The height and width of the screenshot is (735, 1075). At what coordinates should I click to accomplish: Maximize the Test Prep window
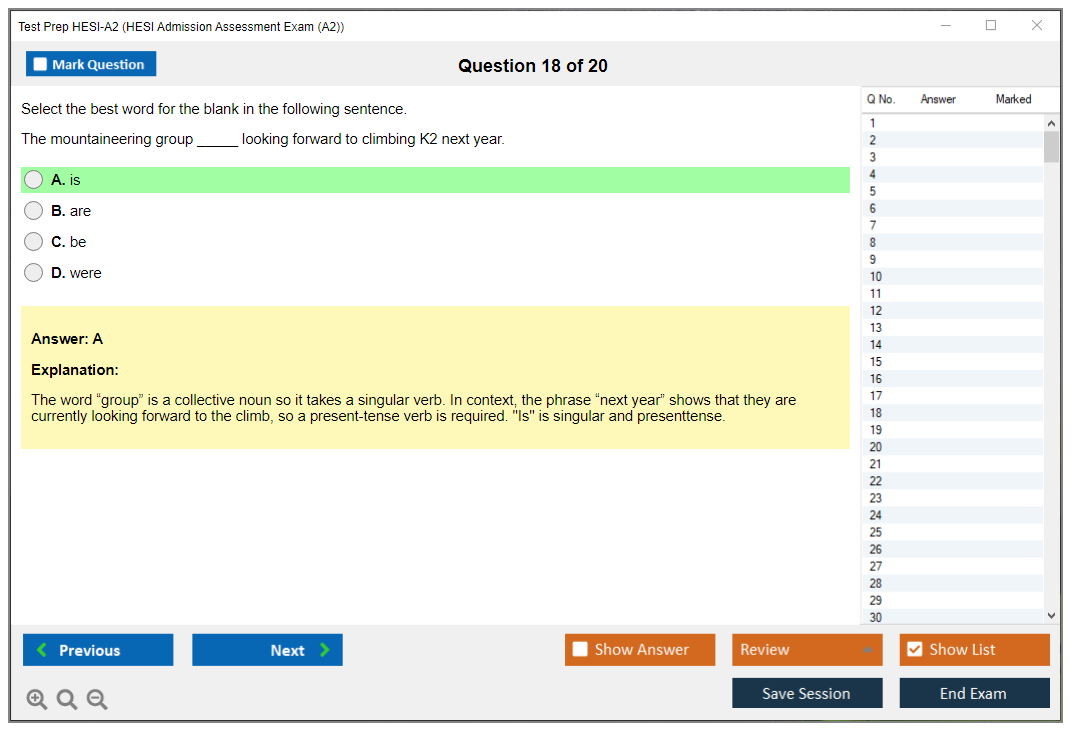coord(991,26)
